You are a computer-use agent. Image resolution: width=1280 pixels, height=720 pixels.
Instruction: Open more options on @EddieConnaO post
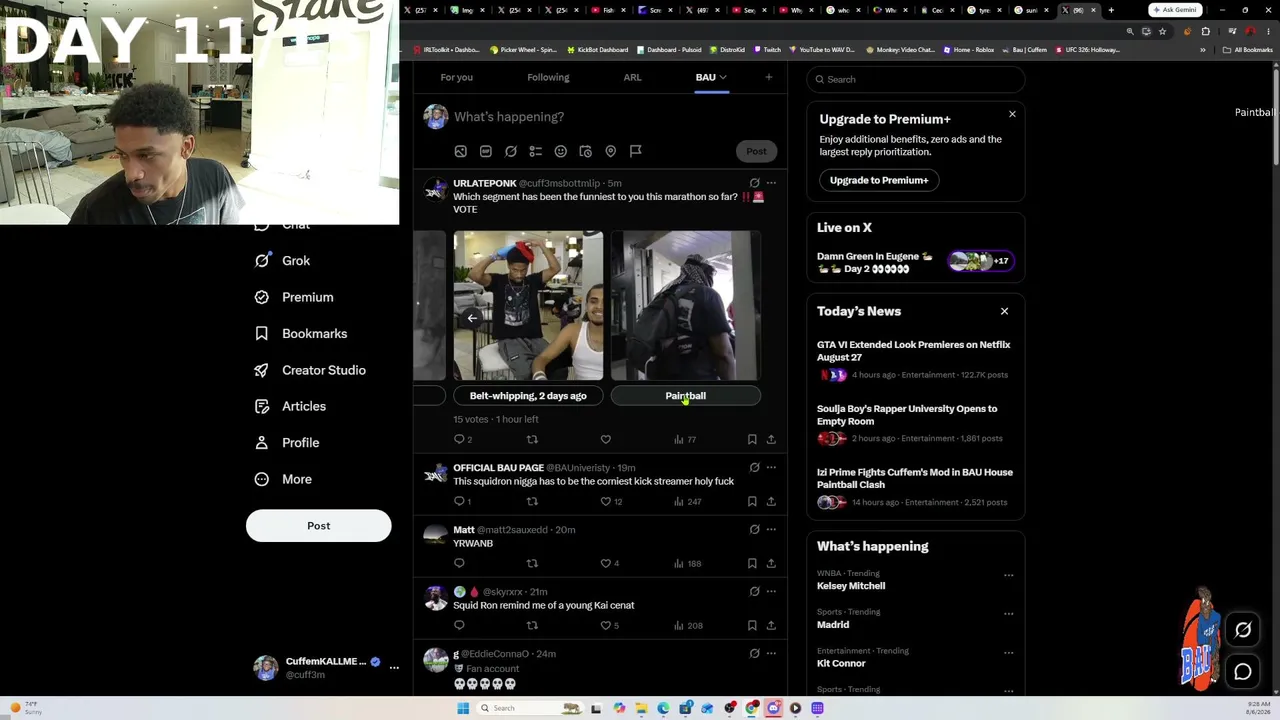770,653
